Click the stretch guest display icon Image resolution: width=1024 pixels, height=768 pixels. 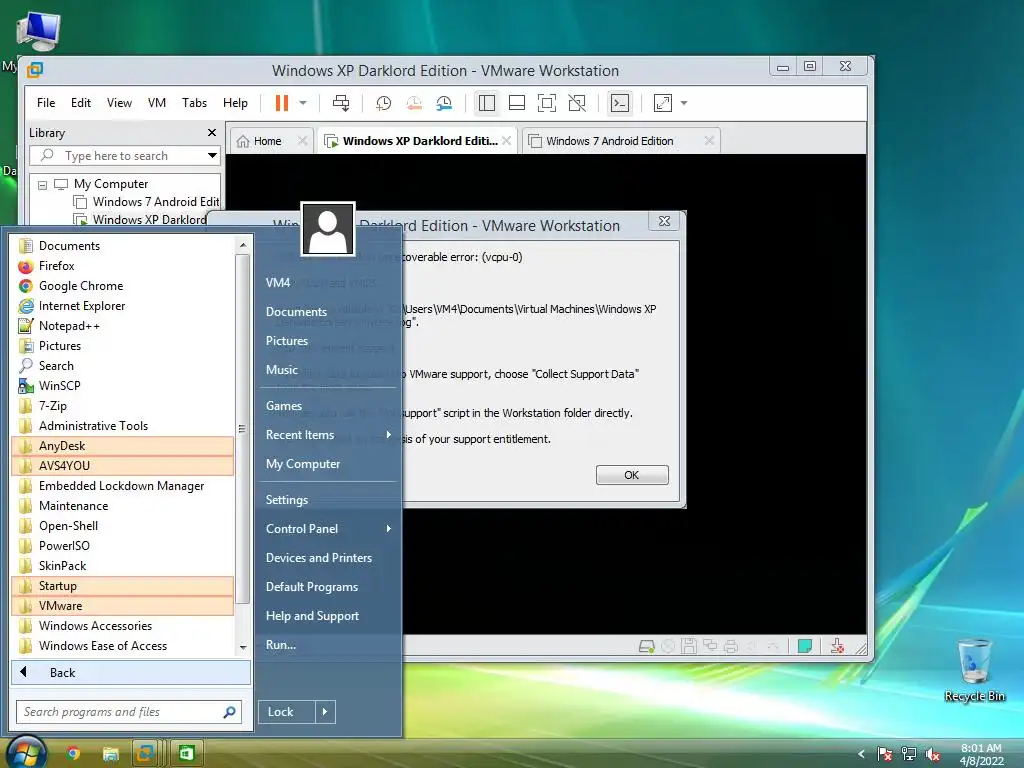tap(662, 103)
